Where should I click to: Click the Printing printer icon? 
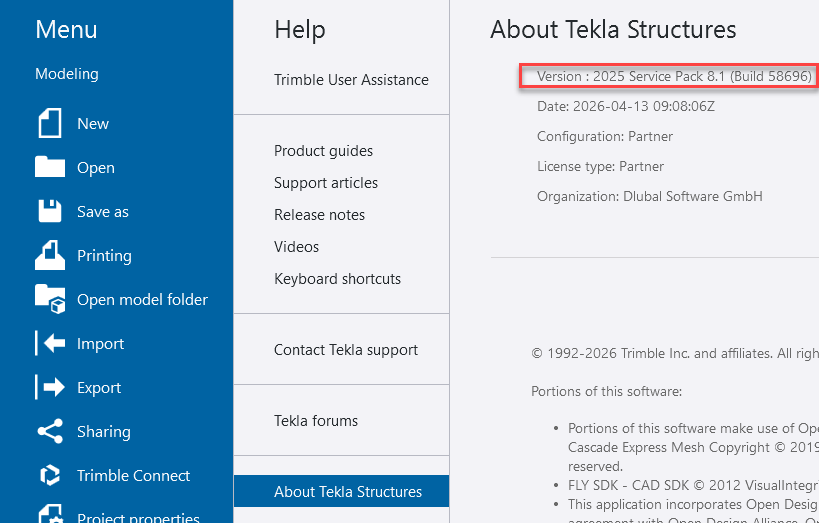tap(50, 255)
